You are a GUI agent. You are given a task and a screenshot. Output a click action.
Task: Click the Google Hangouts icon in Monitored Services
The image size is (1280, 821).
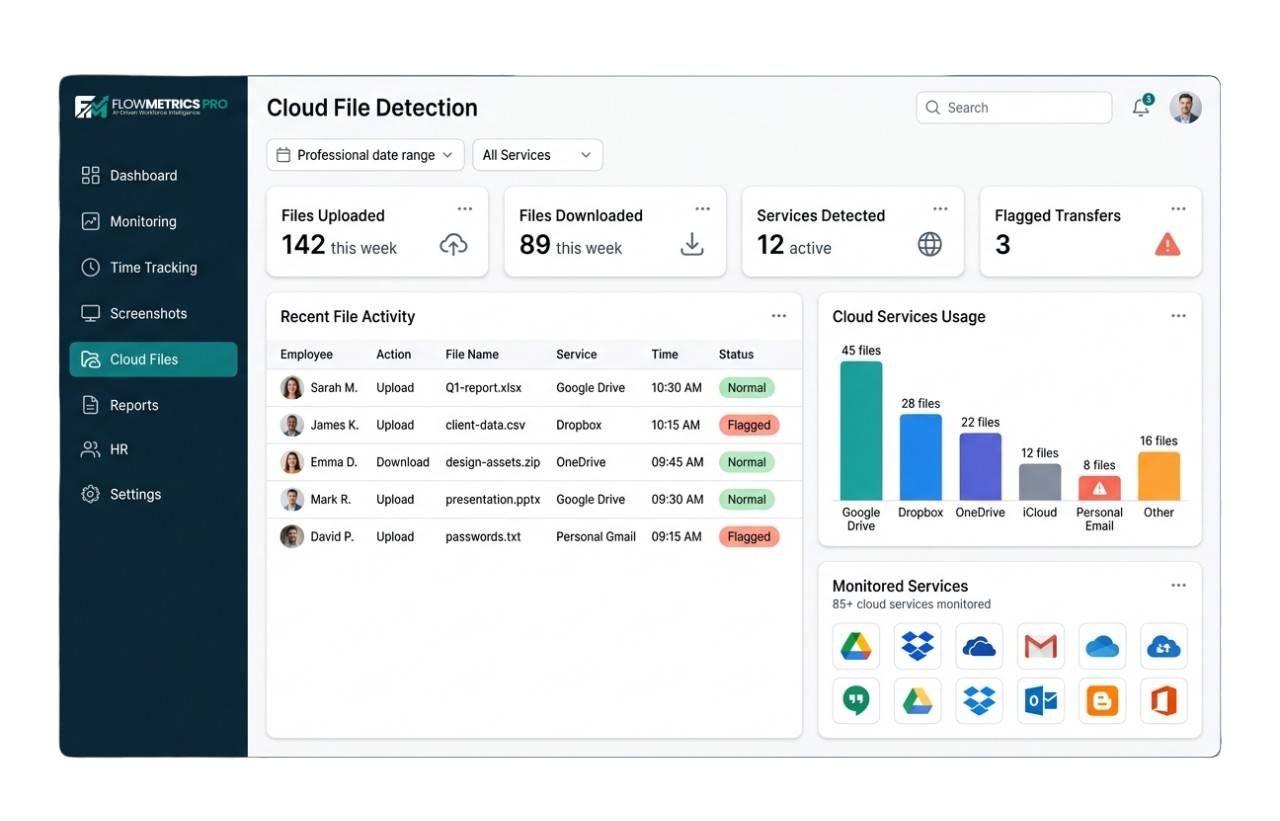(x=856, y=701)
